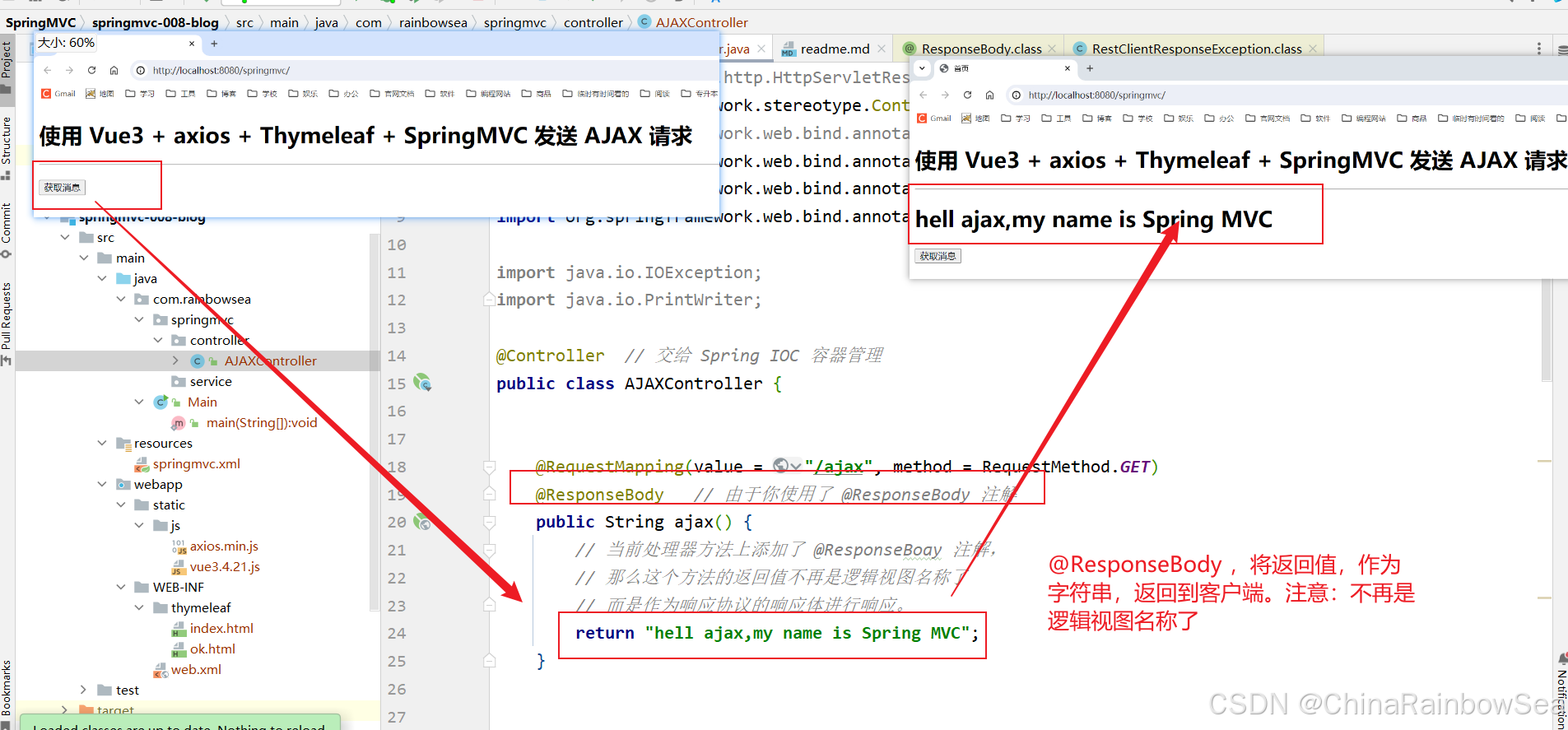Screen dimensions: 1568x730
Task: Click 获取消息 button in left browser page
Action: (62, 188)
